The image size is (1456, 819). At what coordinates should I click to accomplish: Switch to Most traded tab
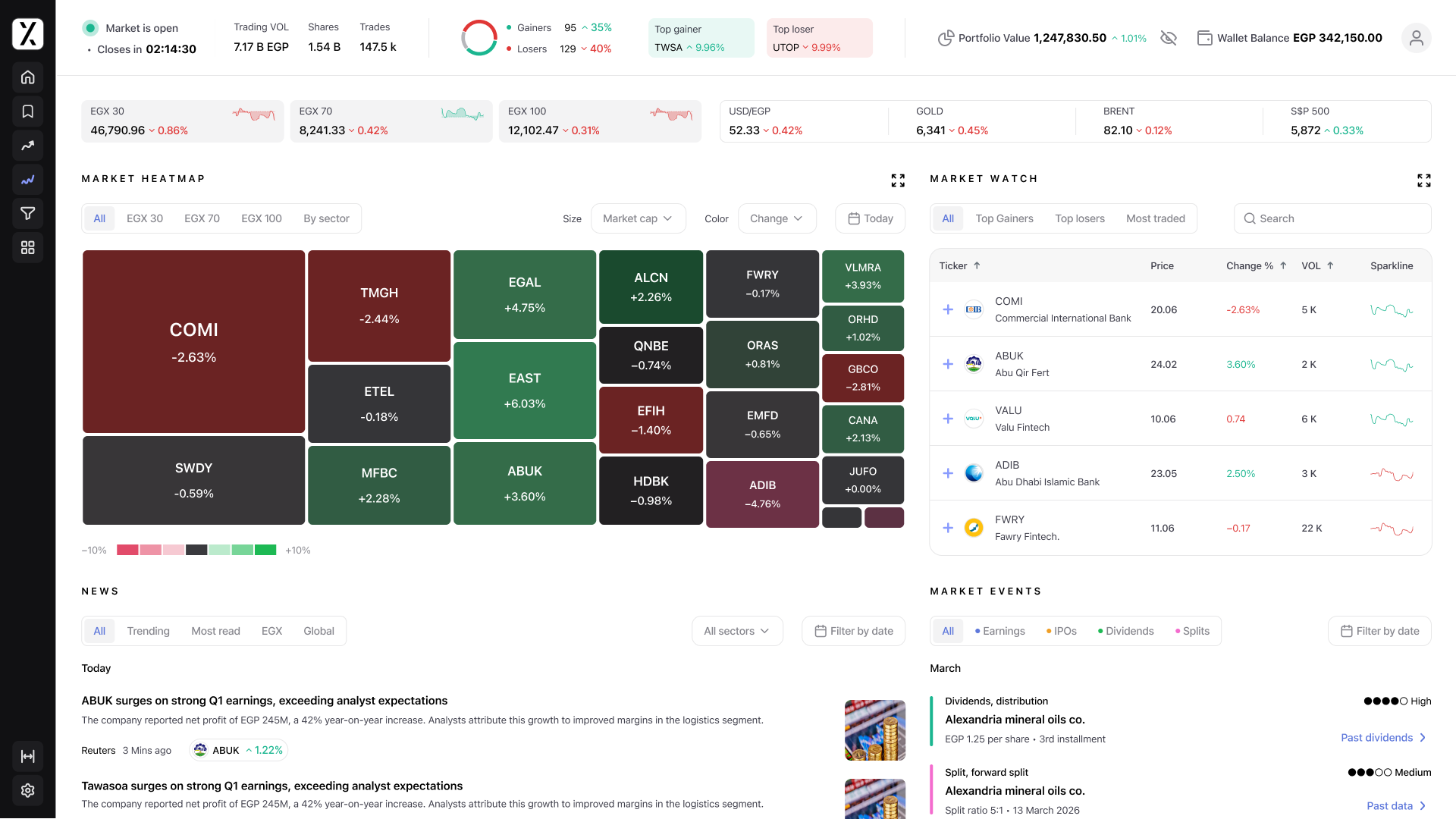tap(1156, 218)
